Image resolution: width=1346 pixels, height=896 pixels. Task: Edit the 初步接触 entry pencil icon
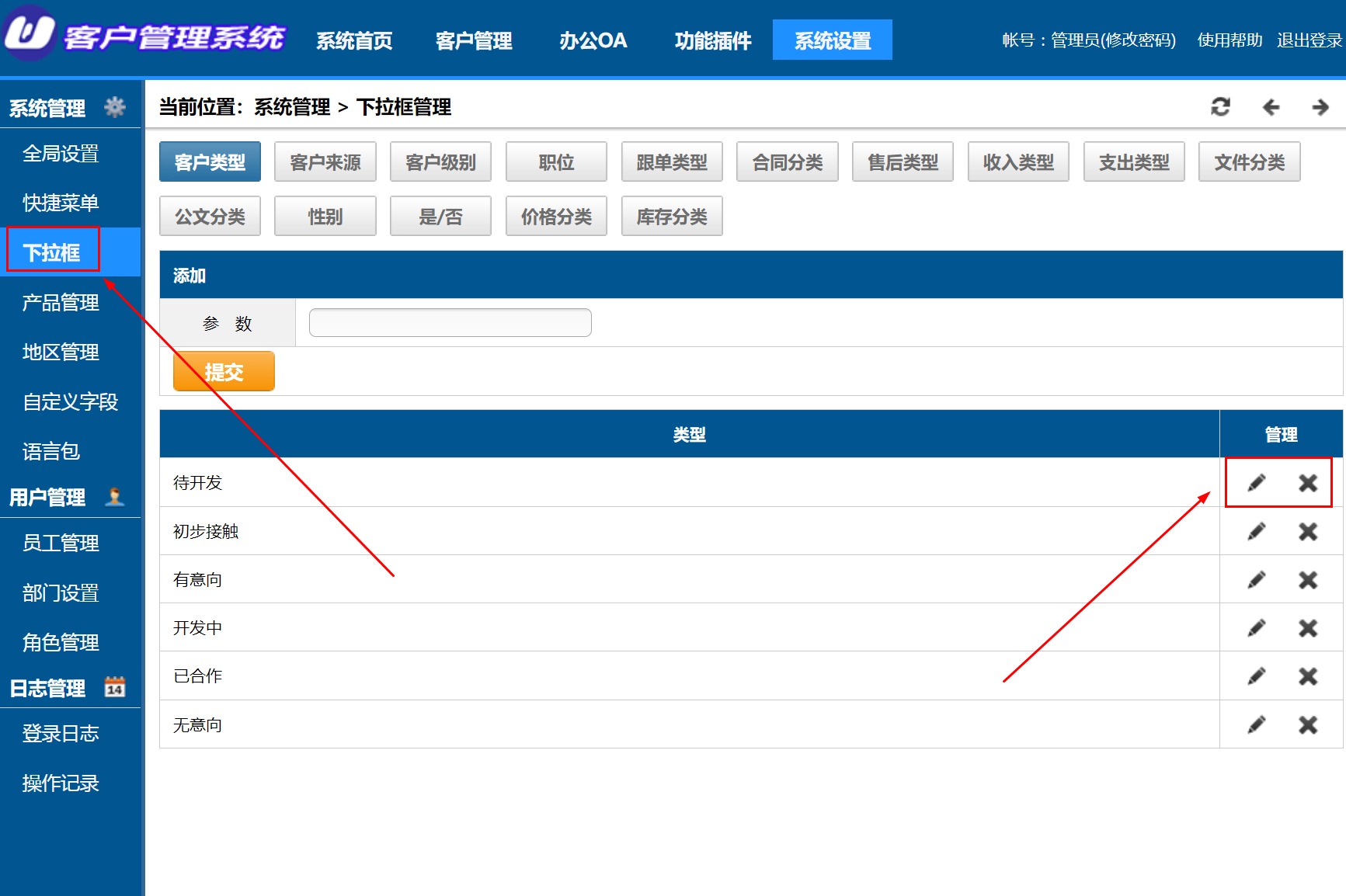click(1256, 531)
